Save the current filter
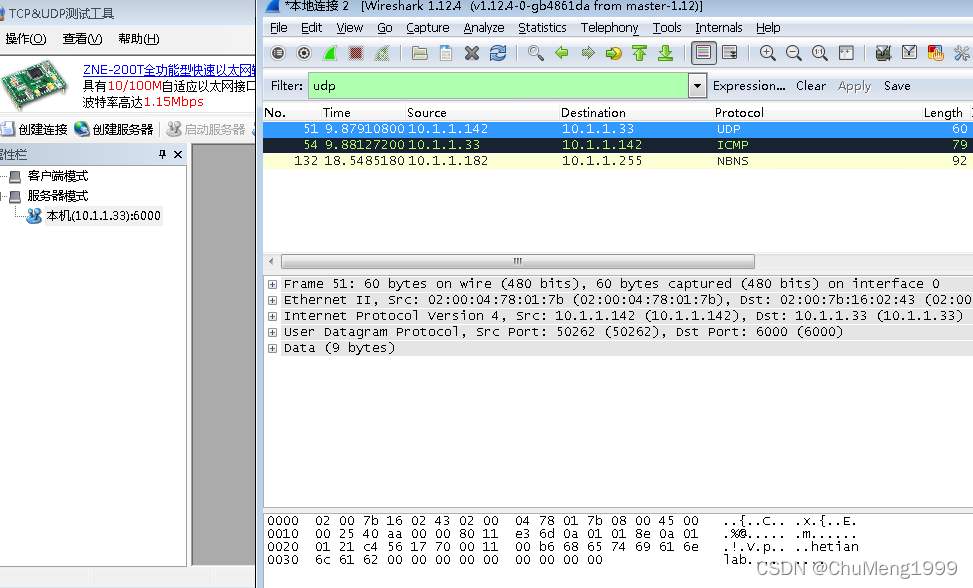This screenshot has height=588, width=973. click(x=897, y=86)
